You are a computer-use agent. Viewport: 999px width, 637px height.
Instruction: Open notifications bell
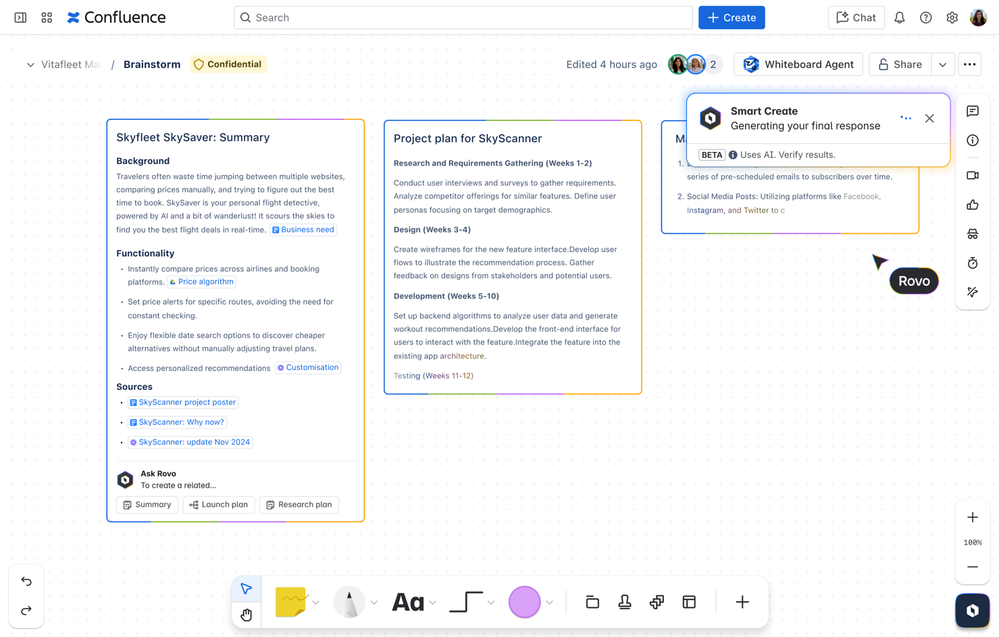pos(899,18)
